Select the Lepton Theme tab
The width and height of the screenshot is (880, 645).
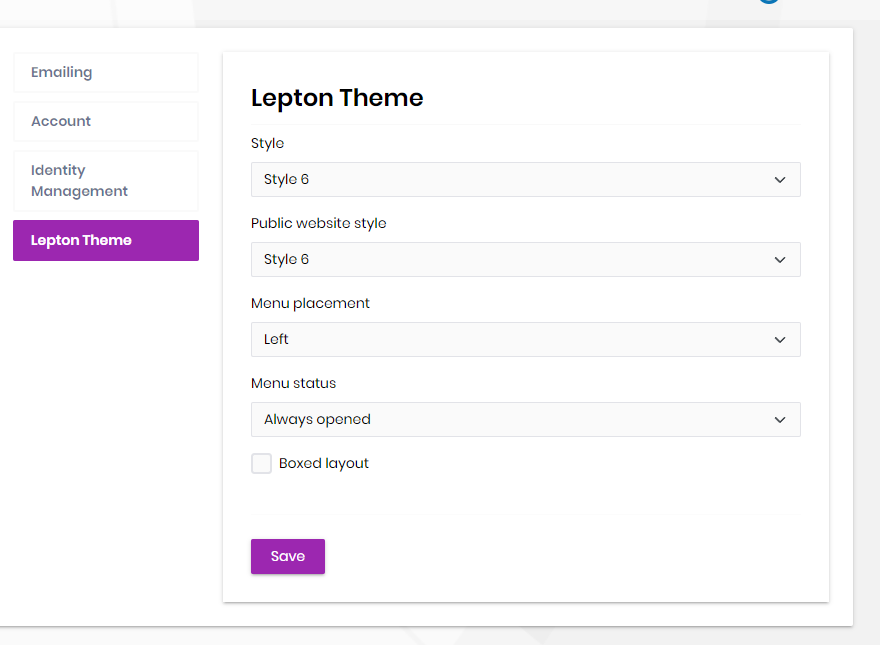[x=105, y=241]
